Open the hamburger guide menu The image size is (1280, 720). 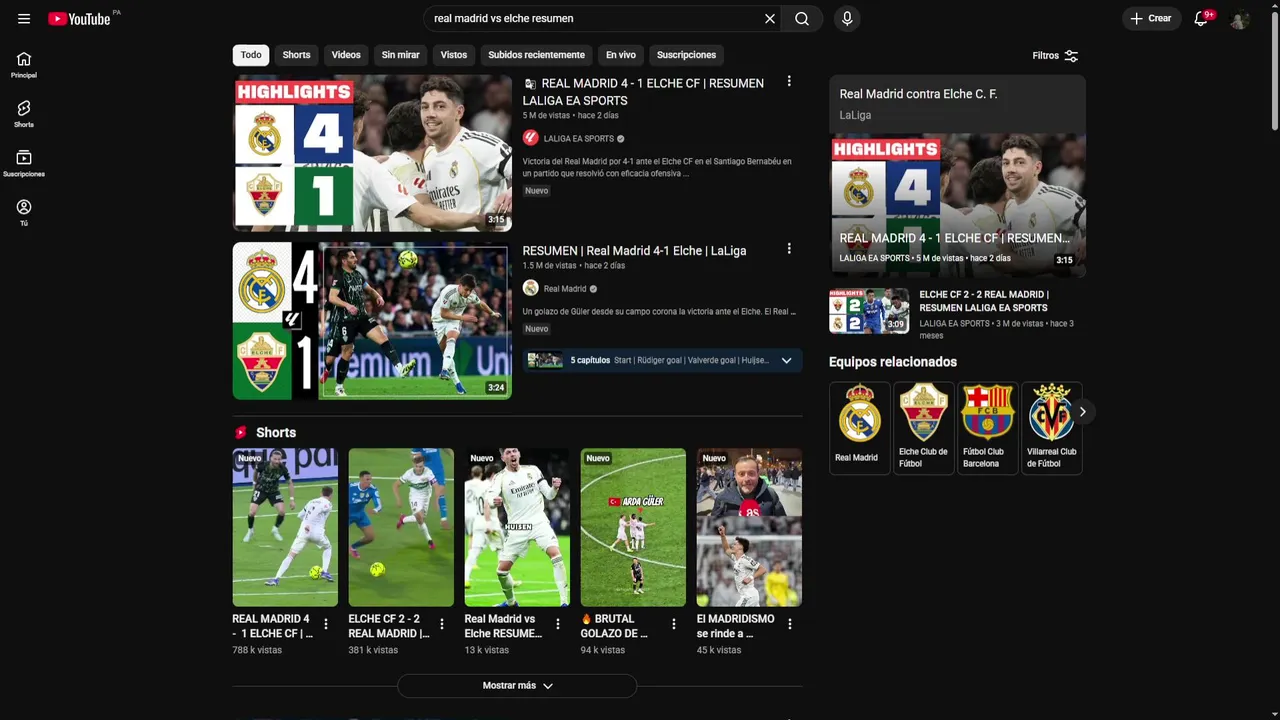pos(24,19)
